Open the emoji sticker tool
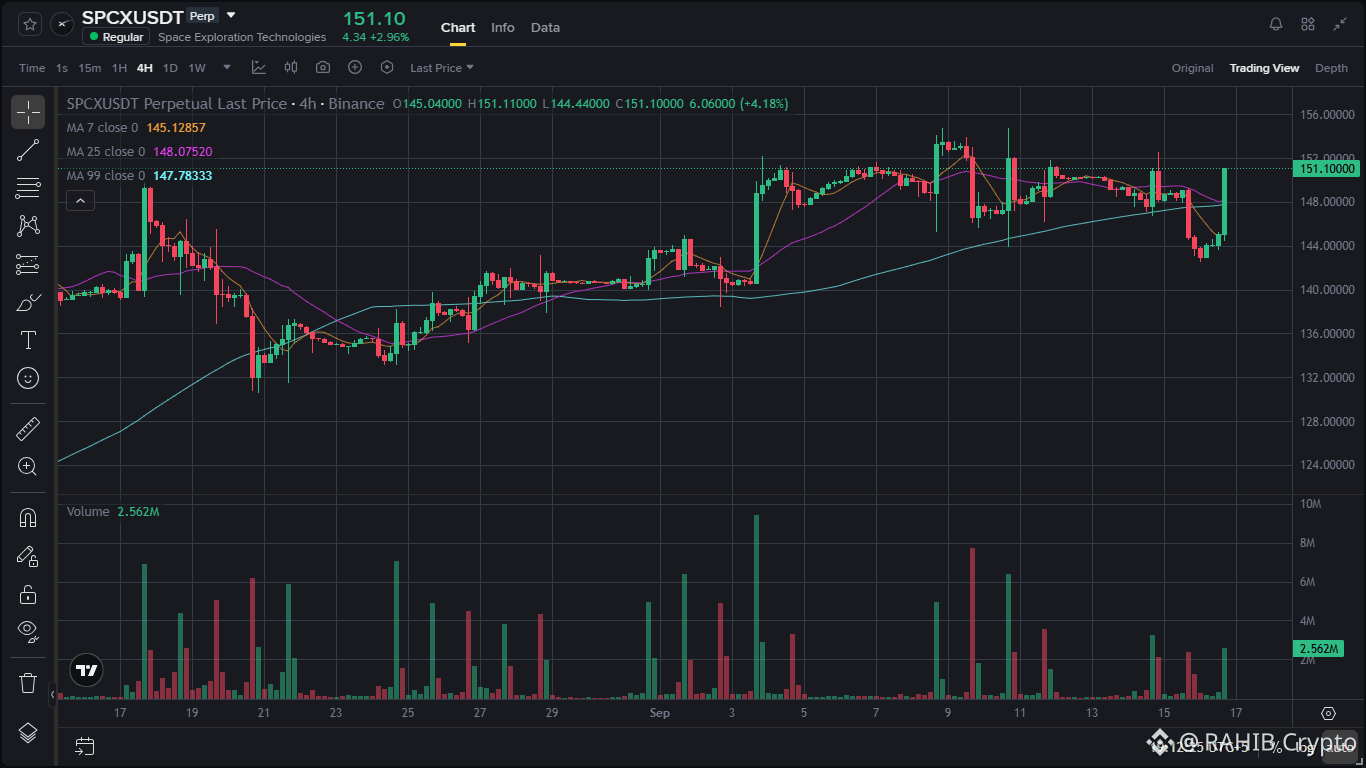Screen dimensions: 1366x768 (x=28, y=378)
